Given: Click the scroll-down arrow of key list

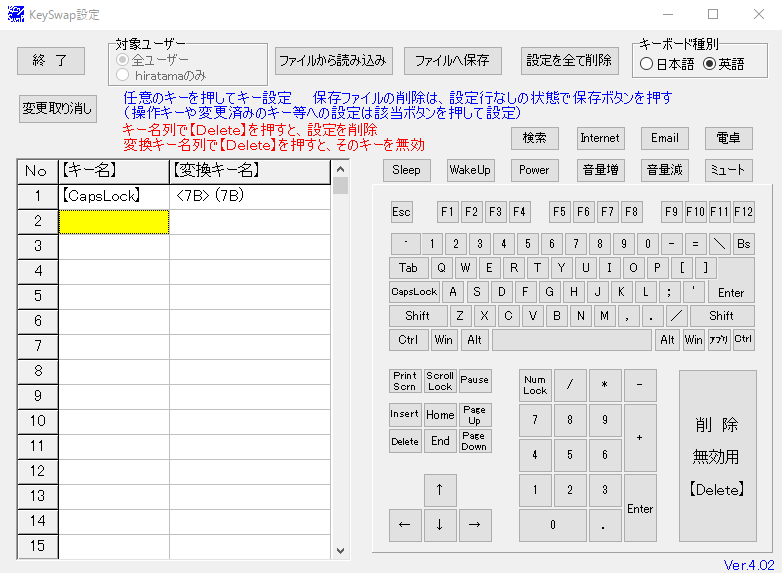Looking at the screenshot, I should (341, 551).
